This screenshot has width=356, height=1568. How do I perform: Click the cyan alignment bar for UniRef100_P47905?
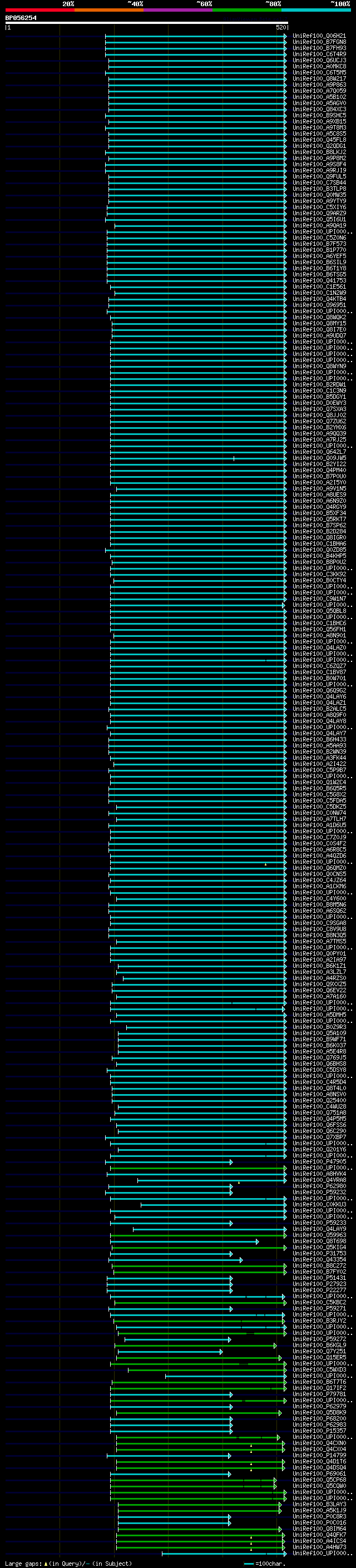(x=169, y=1161)
